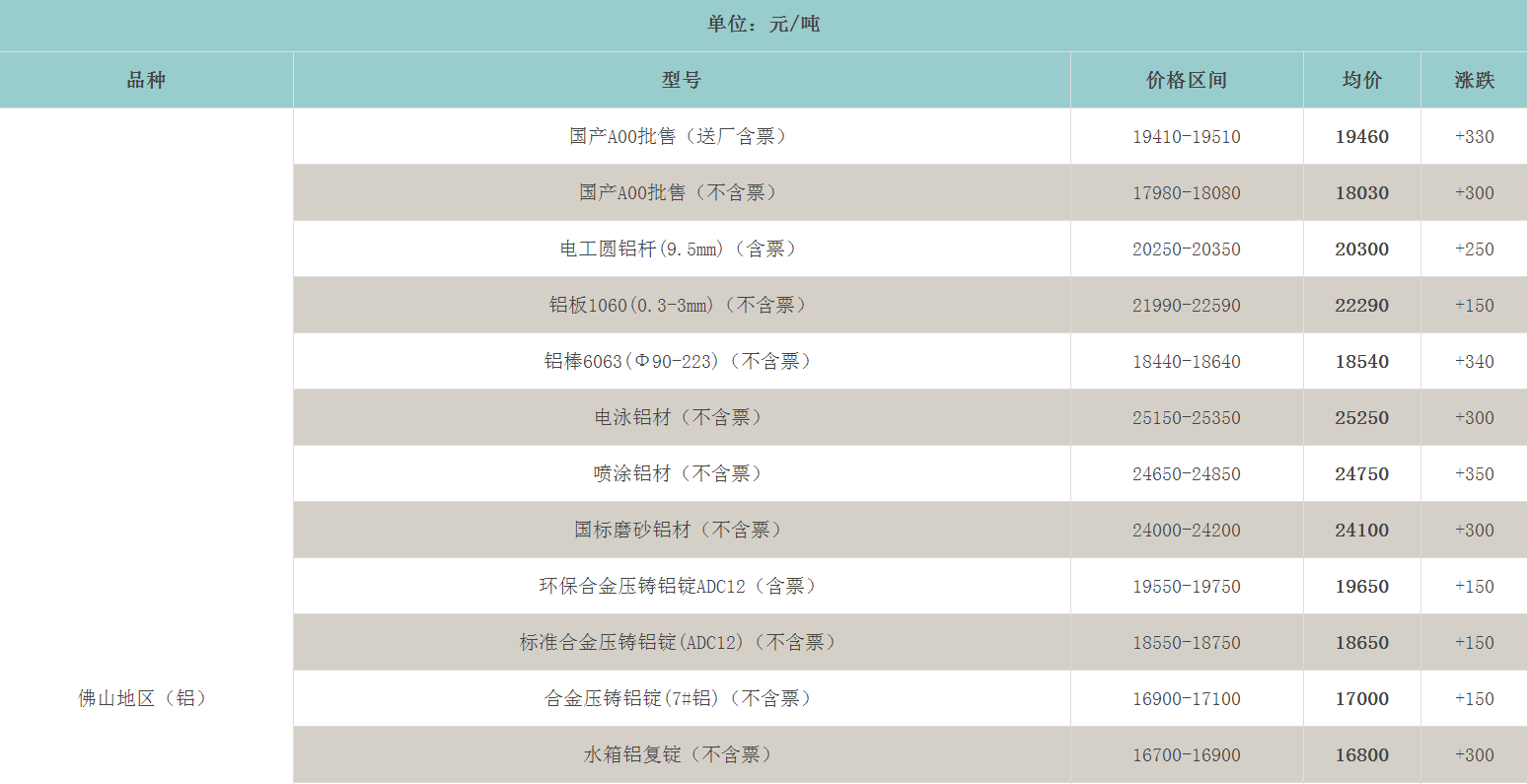Click the 型号 column header
Screen dimensions: 1527x784
coord(681,80)
